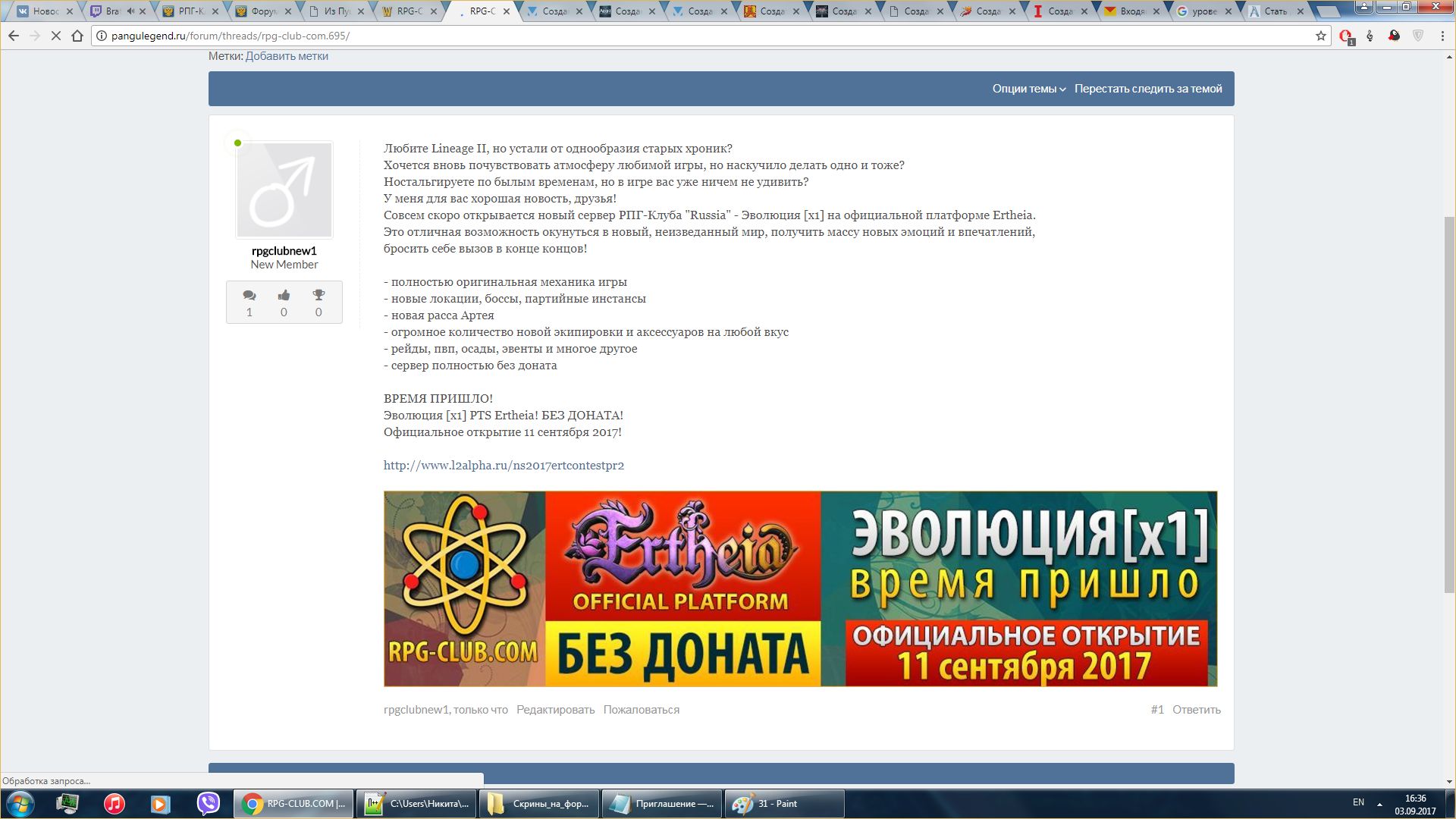Image resolution: width=1456 pixels, height=819 pixels.
Task: Click the rpgclubnew1 avatar image
Action: 284,190
